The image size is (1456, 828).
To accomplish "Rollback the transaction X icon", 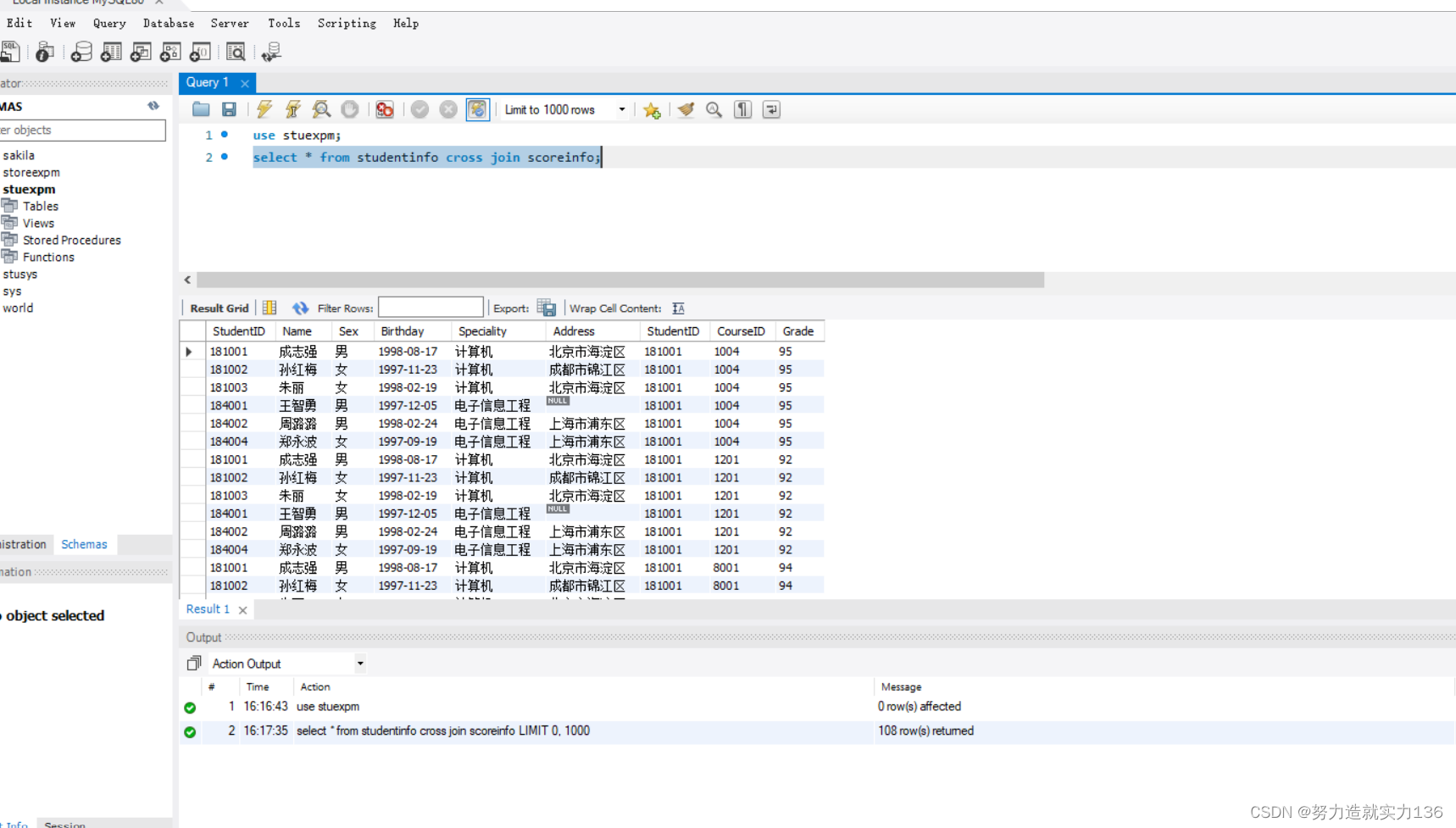I will pyautogui.click(x=448, y=109).
